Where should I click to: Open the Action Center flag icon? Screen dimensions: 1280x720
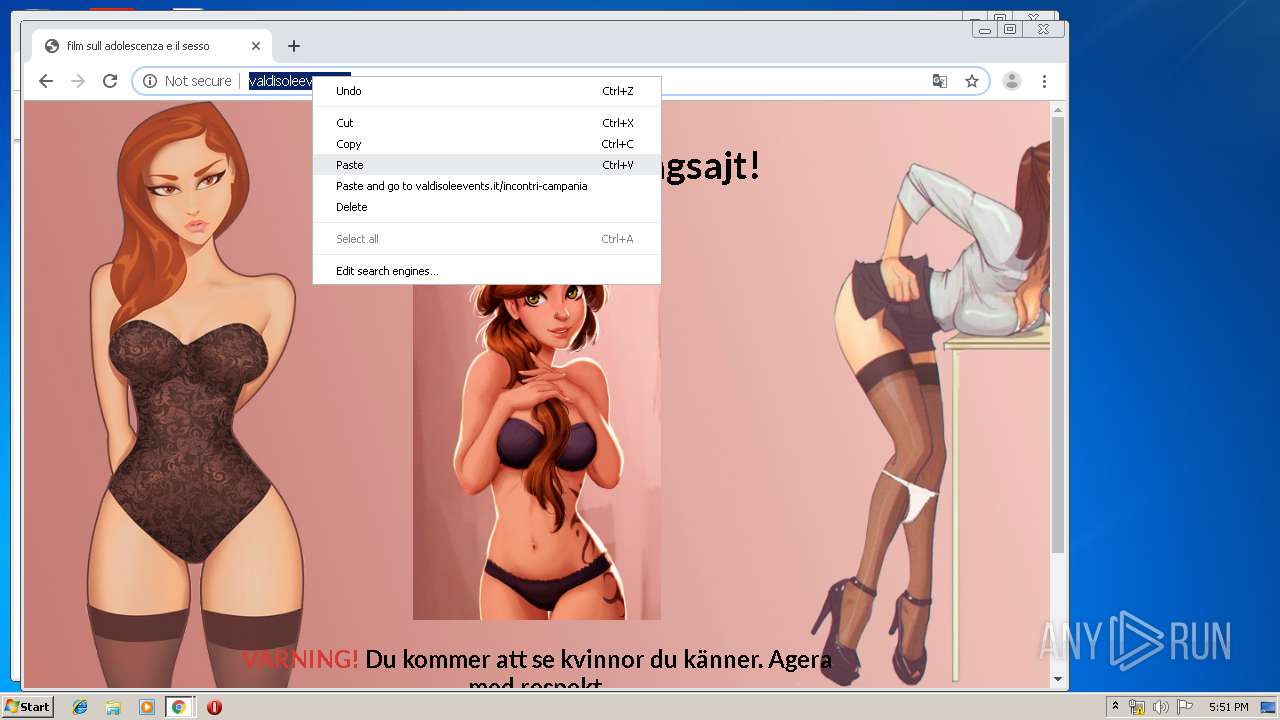pyautogui.click(x=1185, y=707)
